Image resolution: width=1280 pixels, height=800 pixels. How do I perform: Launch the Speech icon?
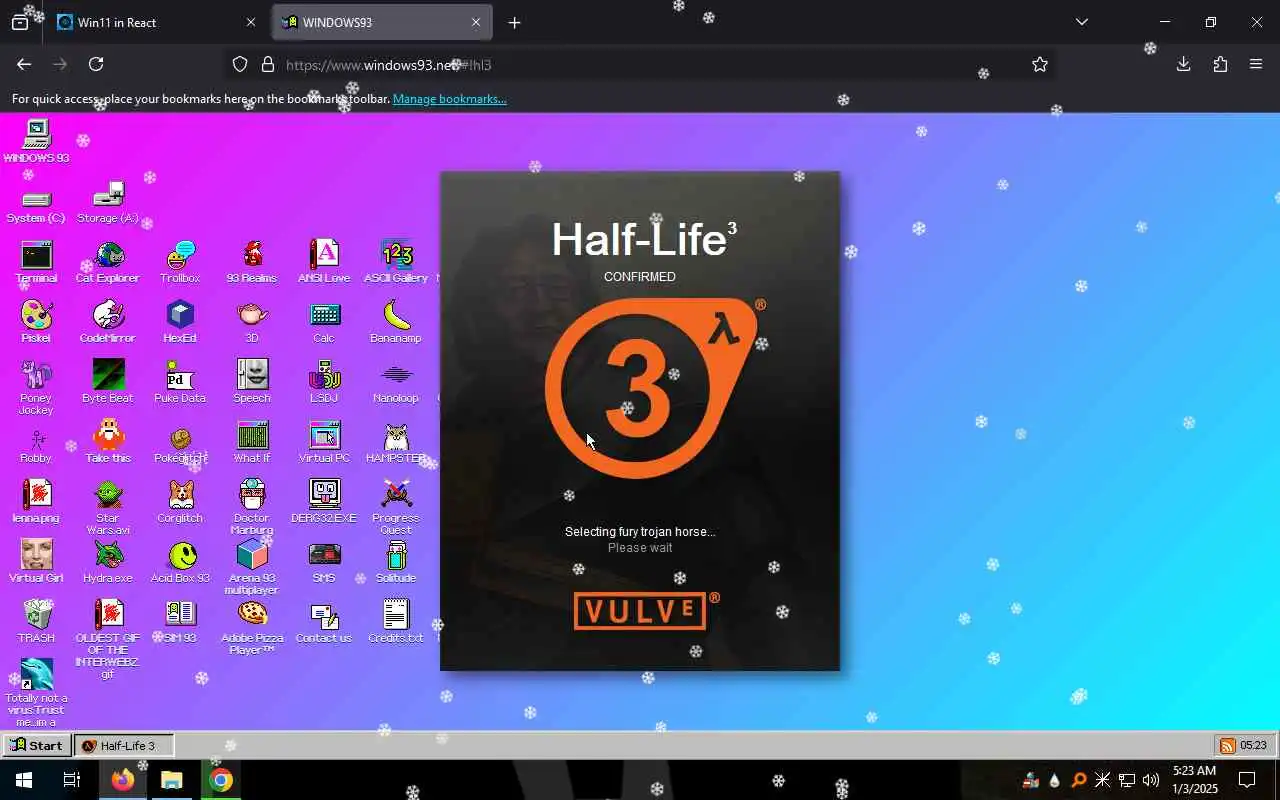tap(252, 383)
